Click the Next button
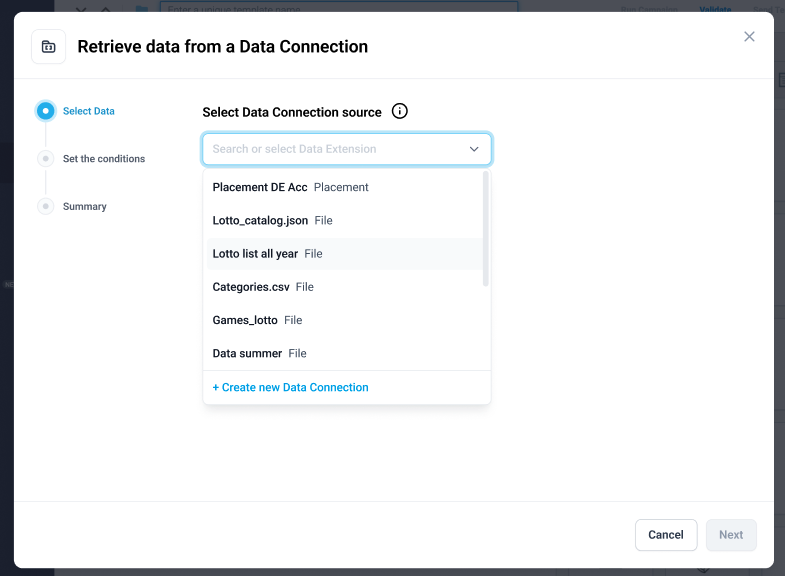Screen dimensions: 785x576 pyautogui.click(x=731, y=535)
